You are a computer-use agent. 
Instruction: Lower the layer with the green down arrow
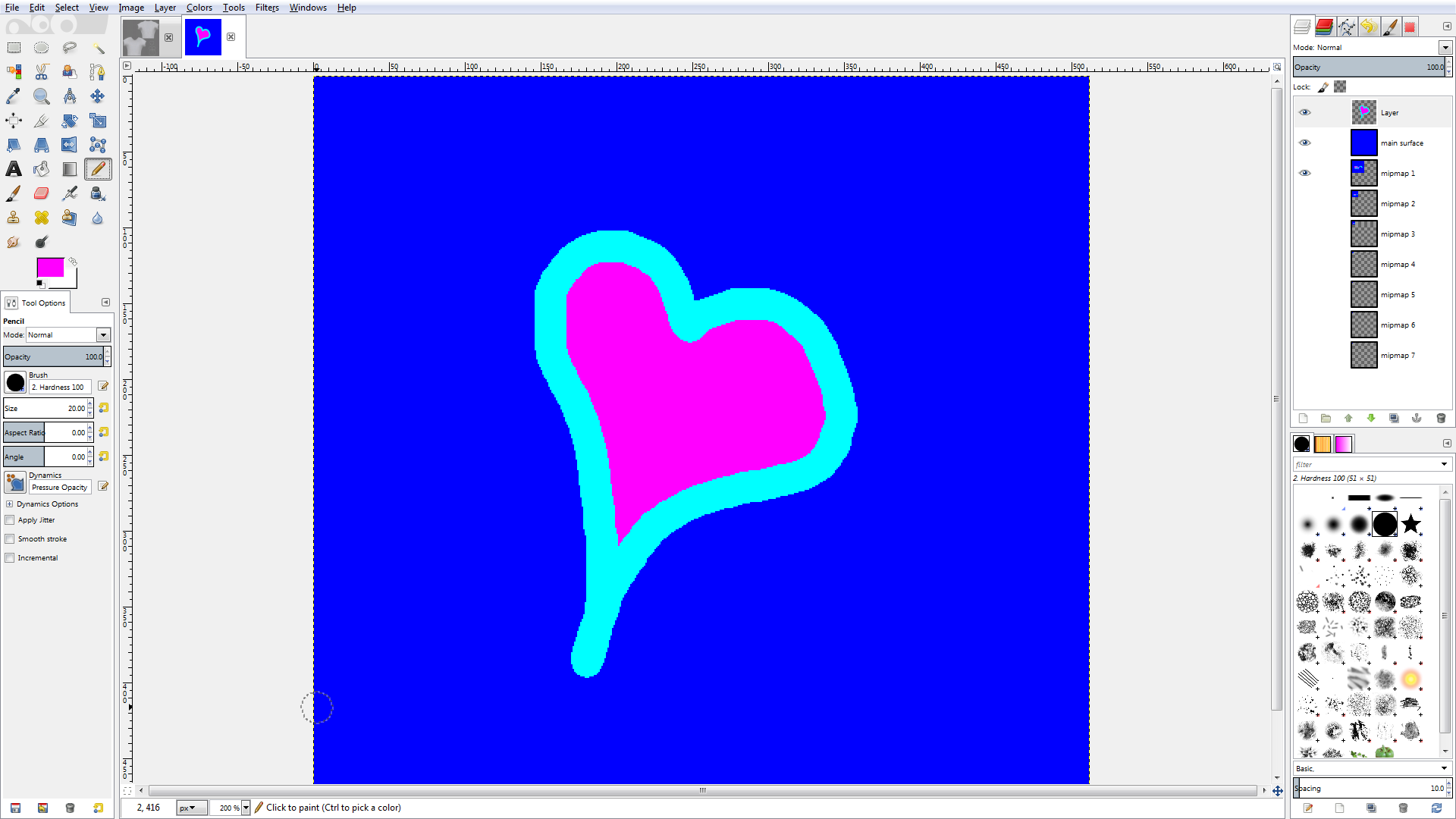1371,419
